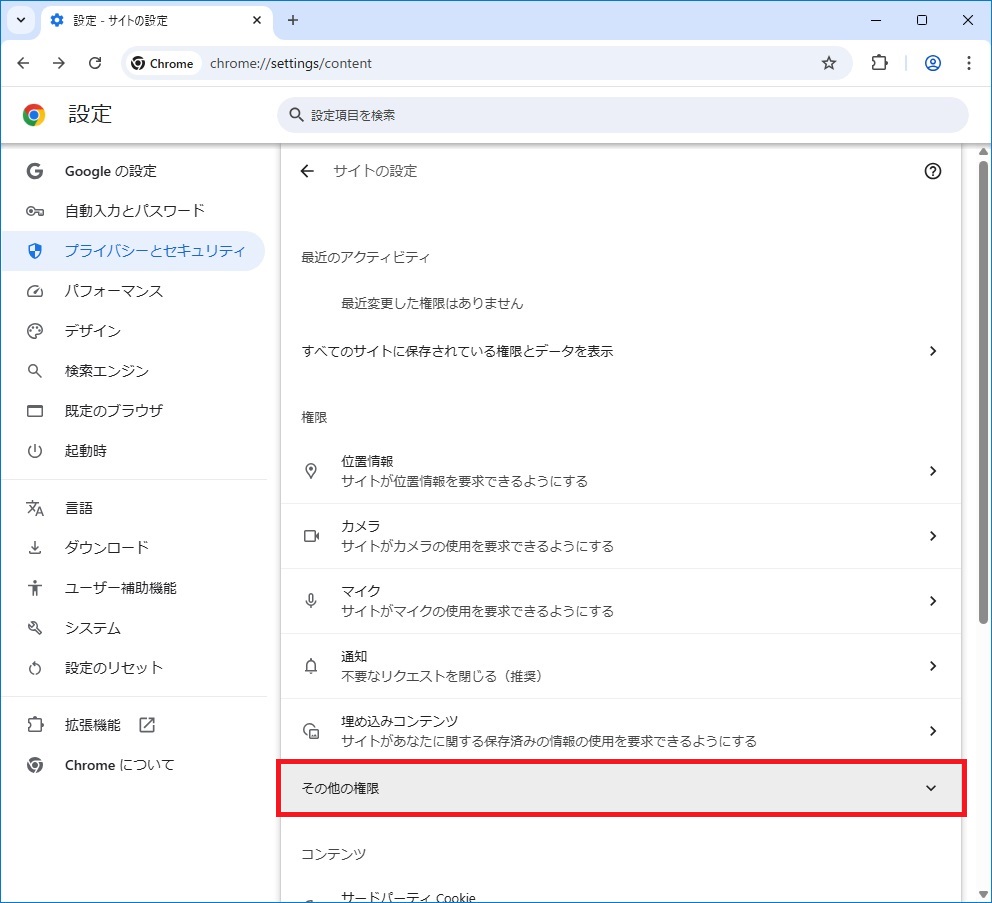Screen dimensions: 992x903
Task: Click back arrow next to サイトの設定
Action: [307, 171]
